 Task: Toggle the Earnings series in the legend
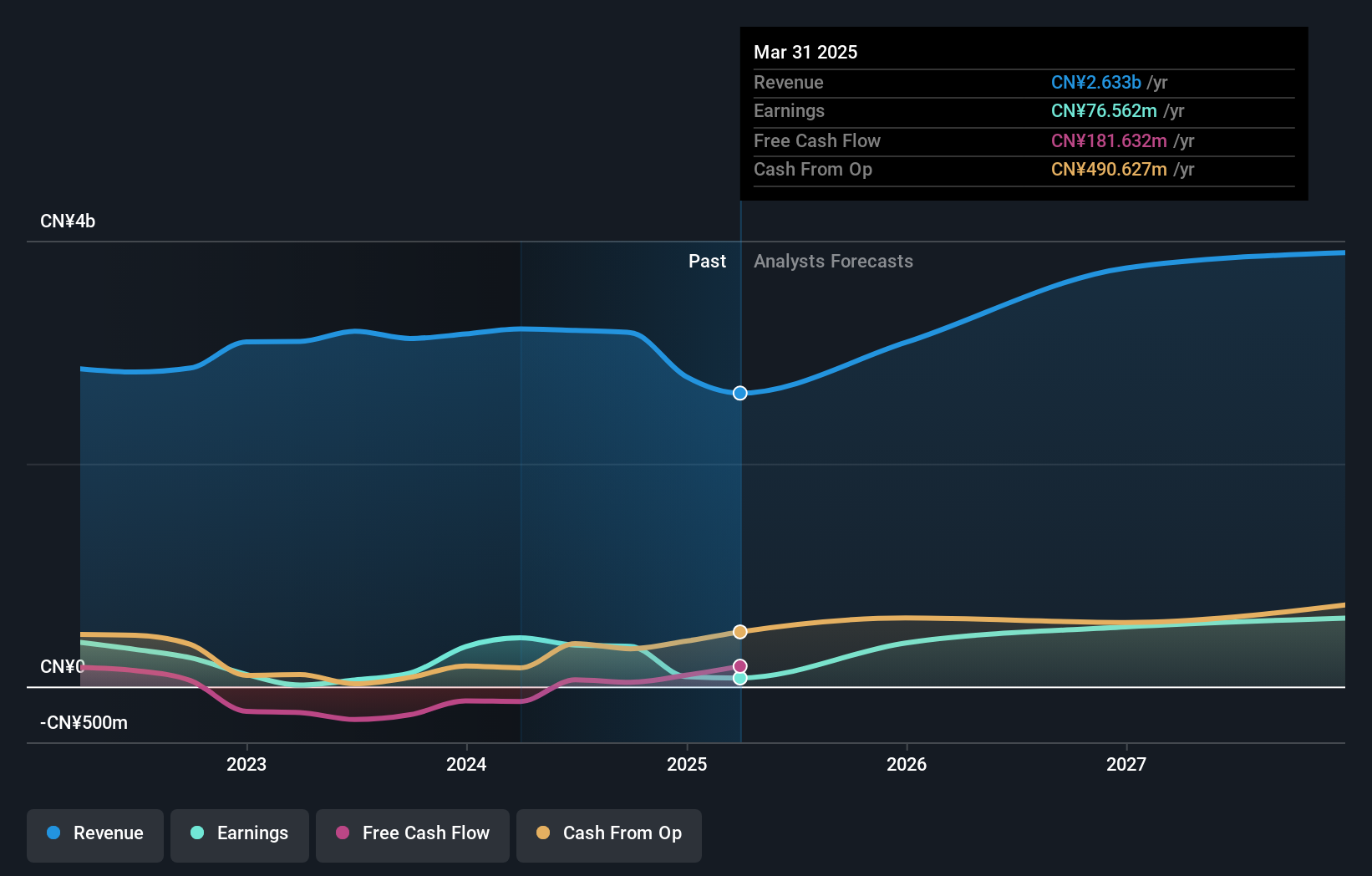coord(240,835)
